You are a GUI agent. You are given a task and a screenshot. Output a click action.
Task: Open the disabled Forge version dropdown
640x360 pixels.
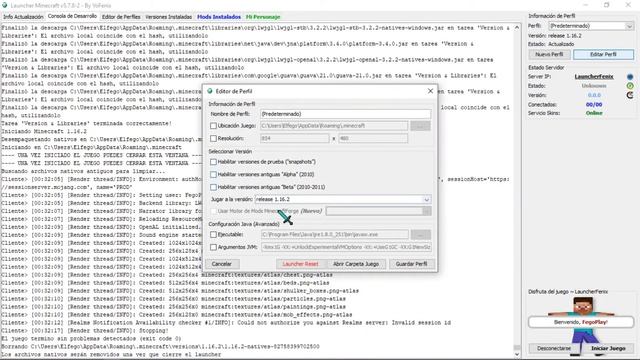[x=426, y=211]
